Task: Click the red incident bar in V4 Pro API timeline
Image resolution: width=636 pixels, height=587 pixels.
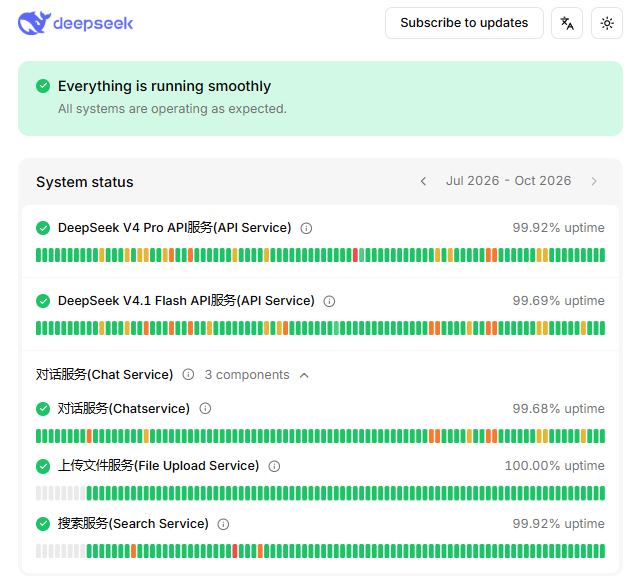Action: coord(355,255)
